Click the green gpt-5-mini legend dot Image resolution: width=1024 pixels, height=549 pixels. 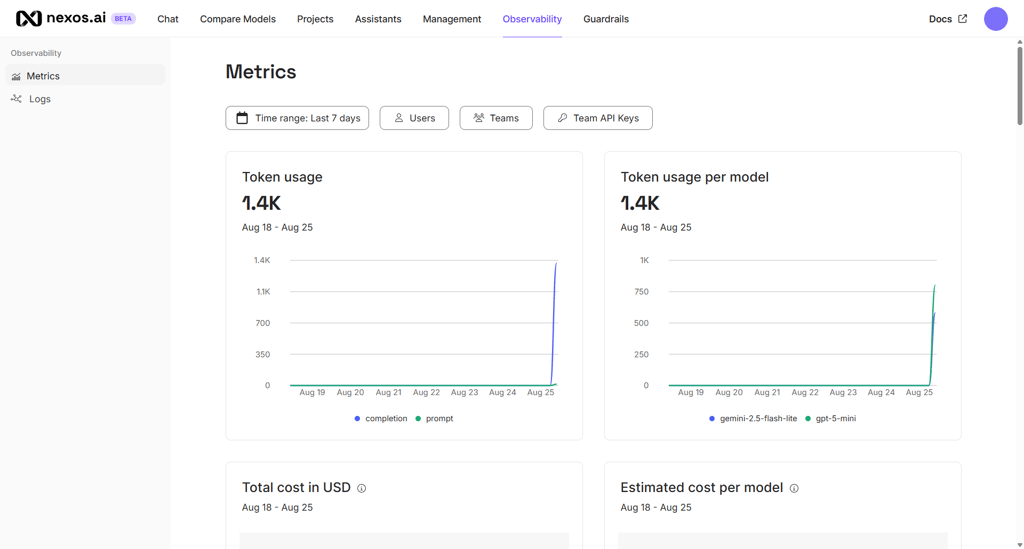pyautogui.click(x=808, y=418)
